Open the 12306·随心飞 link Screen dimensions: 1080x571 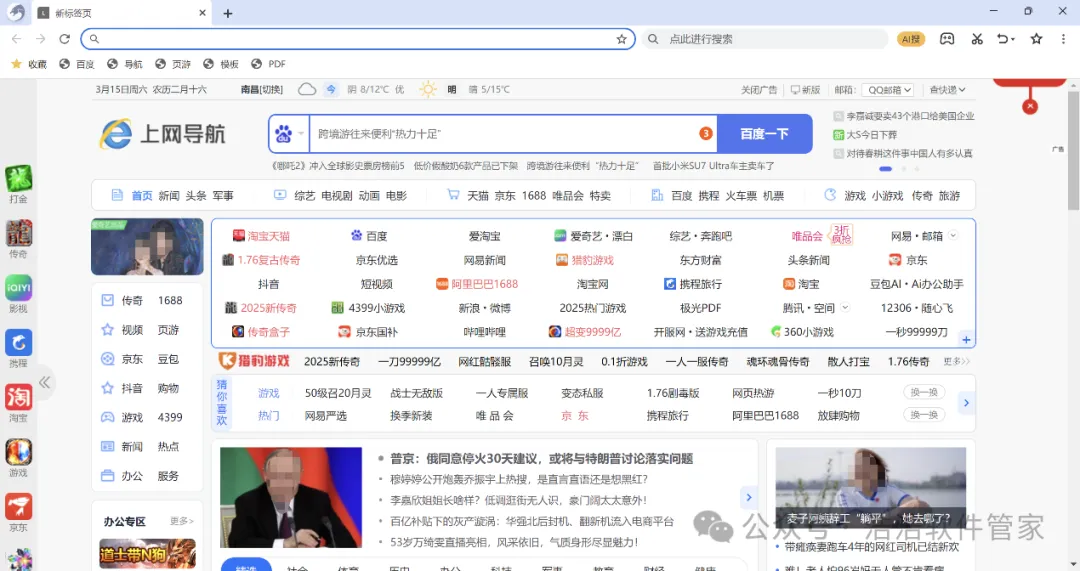coord(917,307)
